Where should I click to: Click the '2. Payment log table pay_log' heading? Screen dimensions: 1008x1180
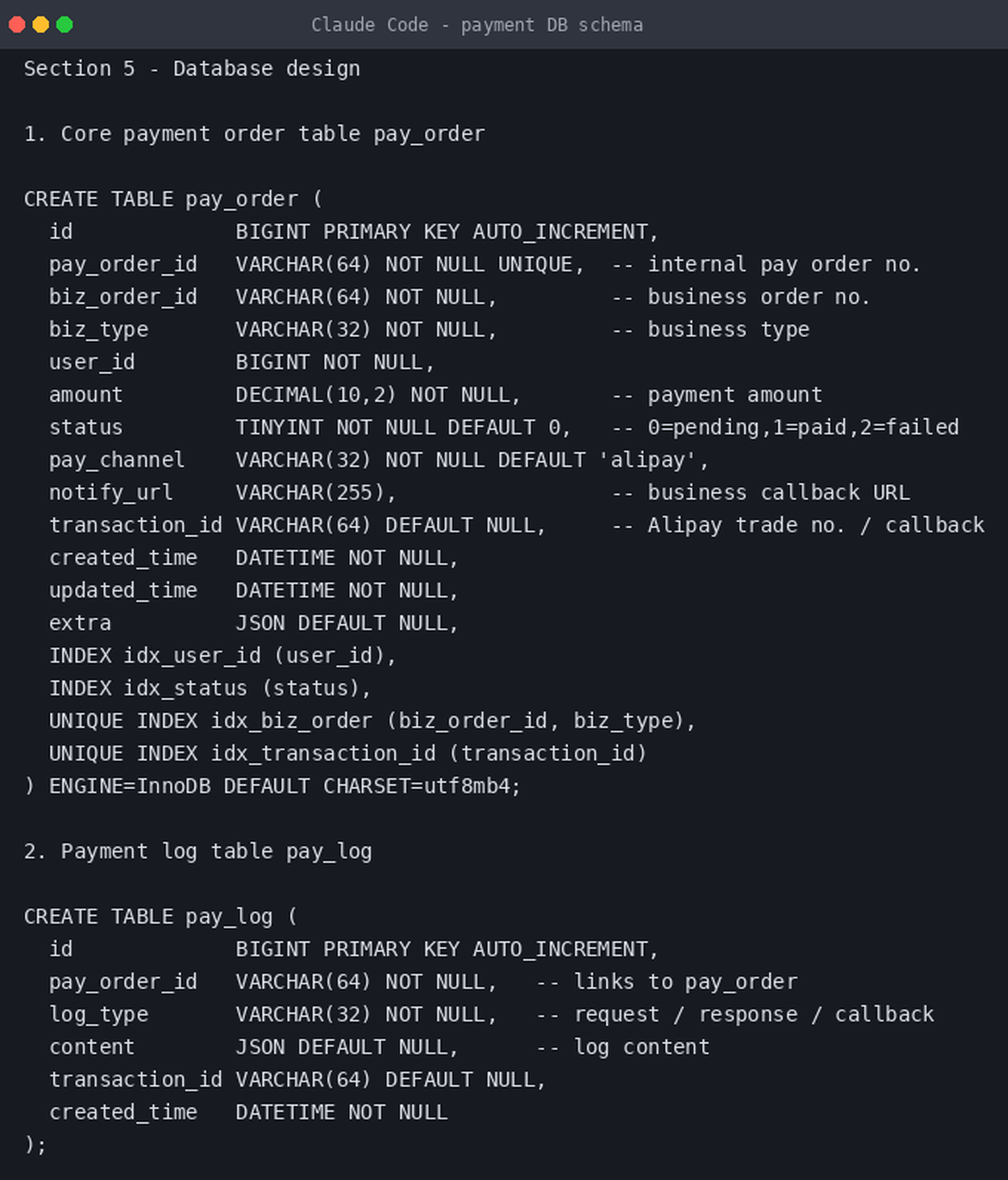point(198,852)
